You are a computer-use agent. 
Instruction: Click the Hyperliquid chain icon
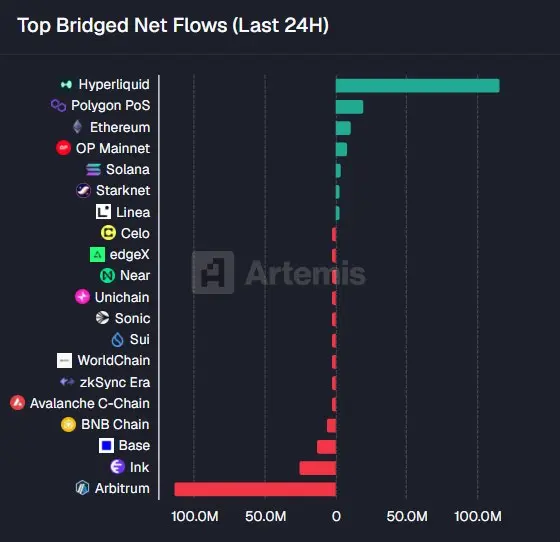click(66, 85)
